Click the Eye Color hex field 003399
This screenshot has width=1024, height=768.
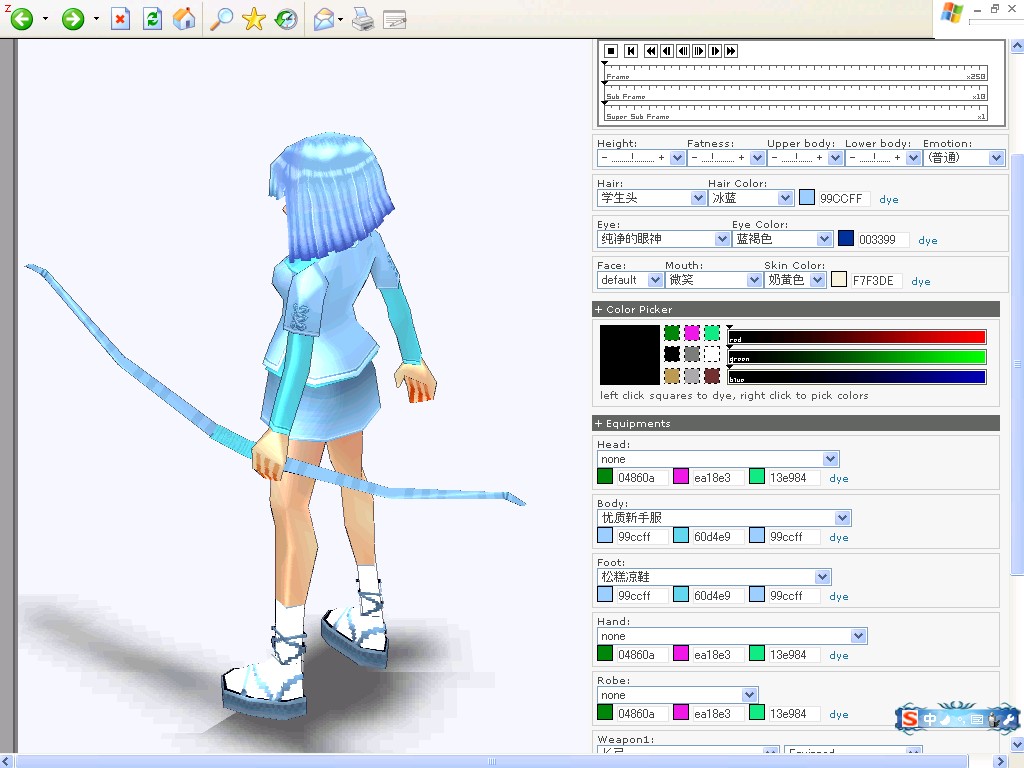point(882,240)
